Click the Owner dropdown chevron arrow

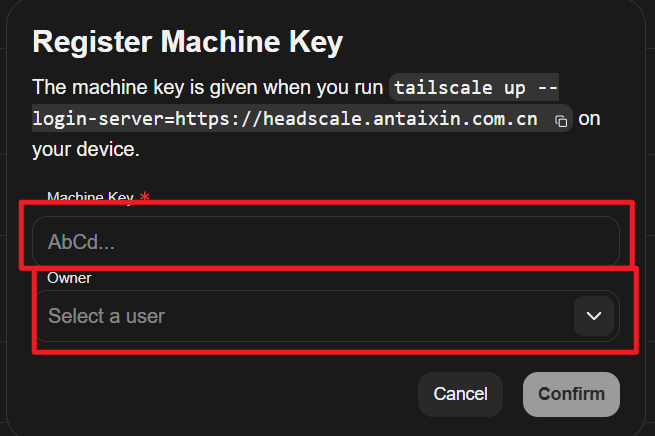coord(594,316)
